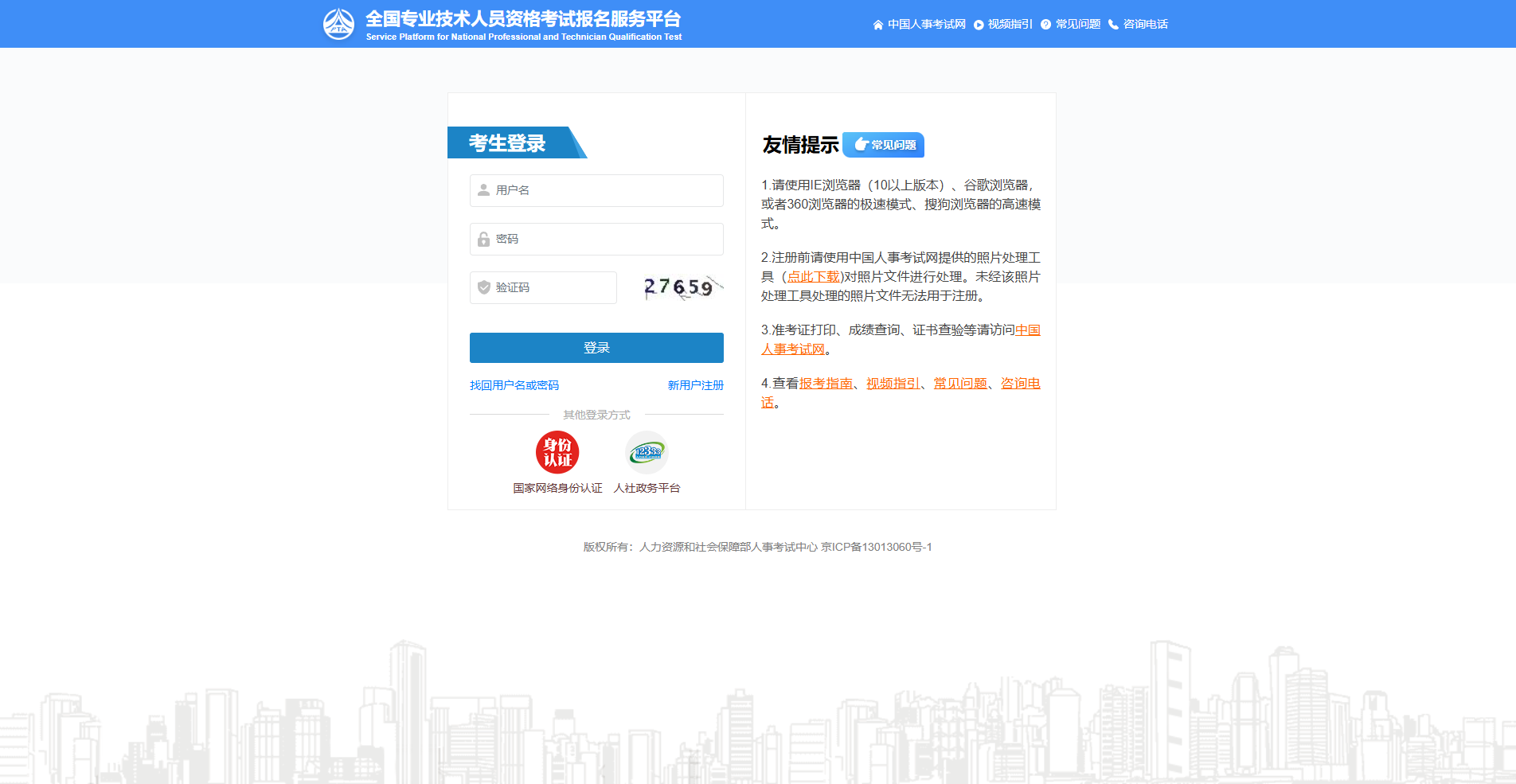
Task: Click the question-mark icon for 常见问题
Action: tap(1046, 24)
